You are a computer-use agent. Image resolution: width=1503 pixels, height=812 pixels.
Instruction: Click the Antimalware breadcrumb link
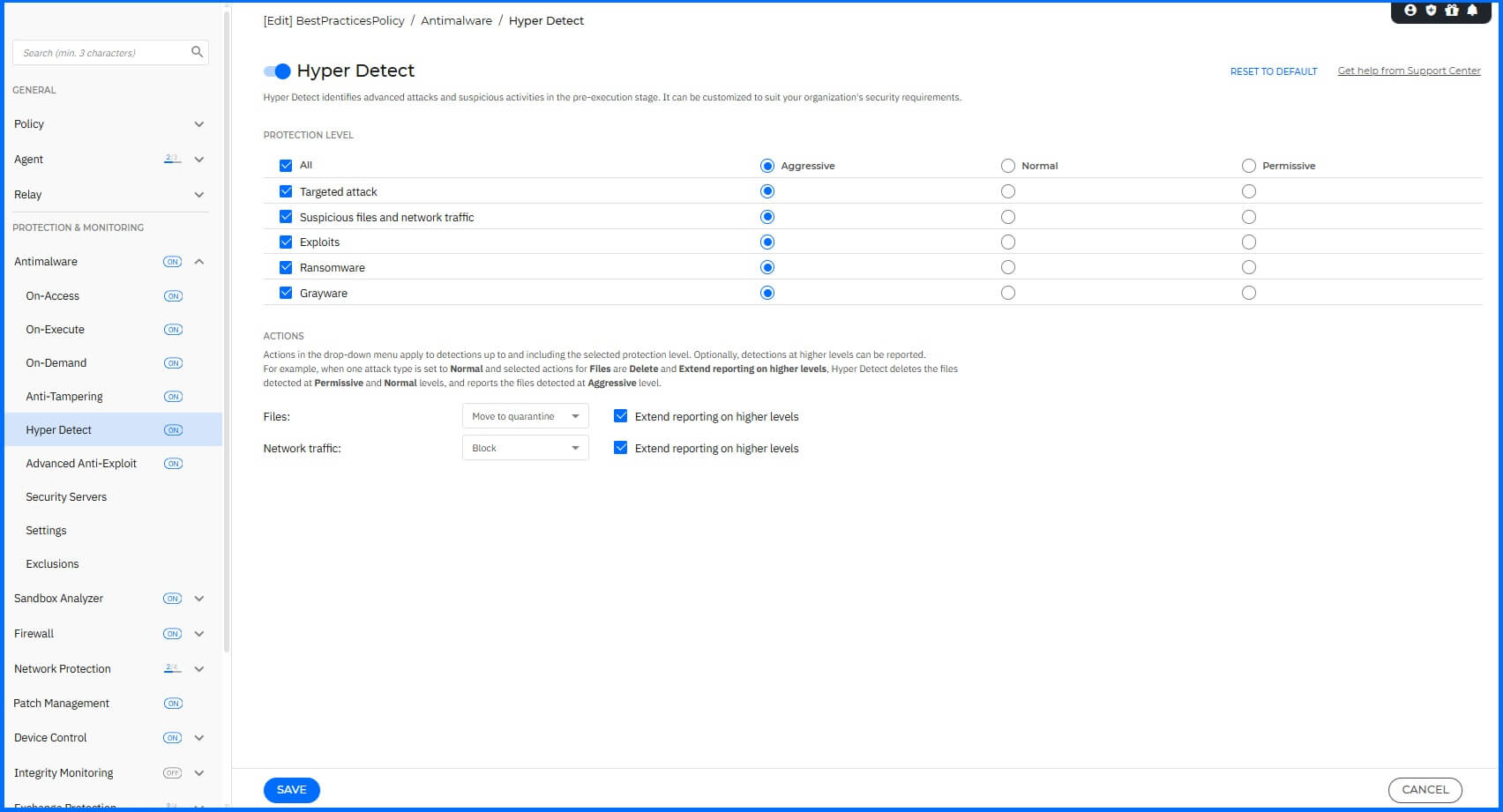point(456,20)
